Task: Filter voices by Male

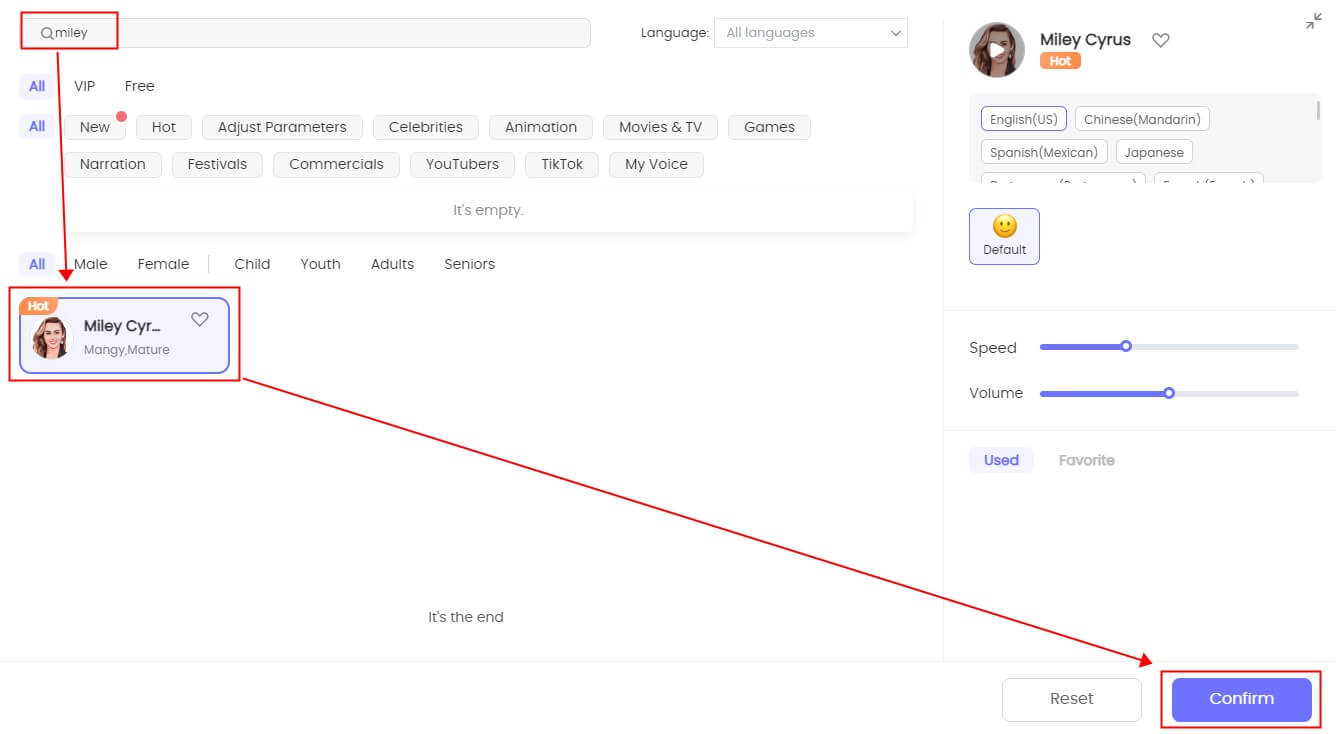Action: 91,264
